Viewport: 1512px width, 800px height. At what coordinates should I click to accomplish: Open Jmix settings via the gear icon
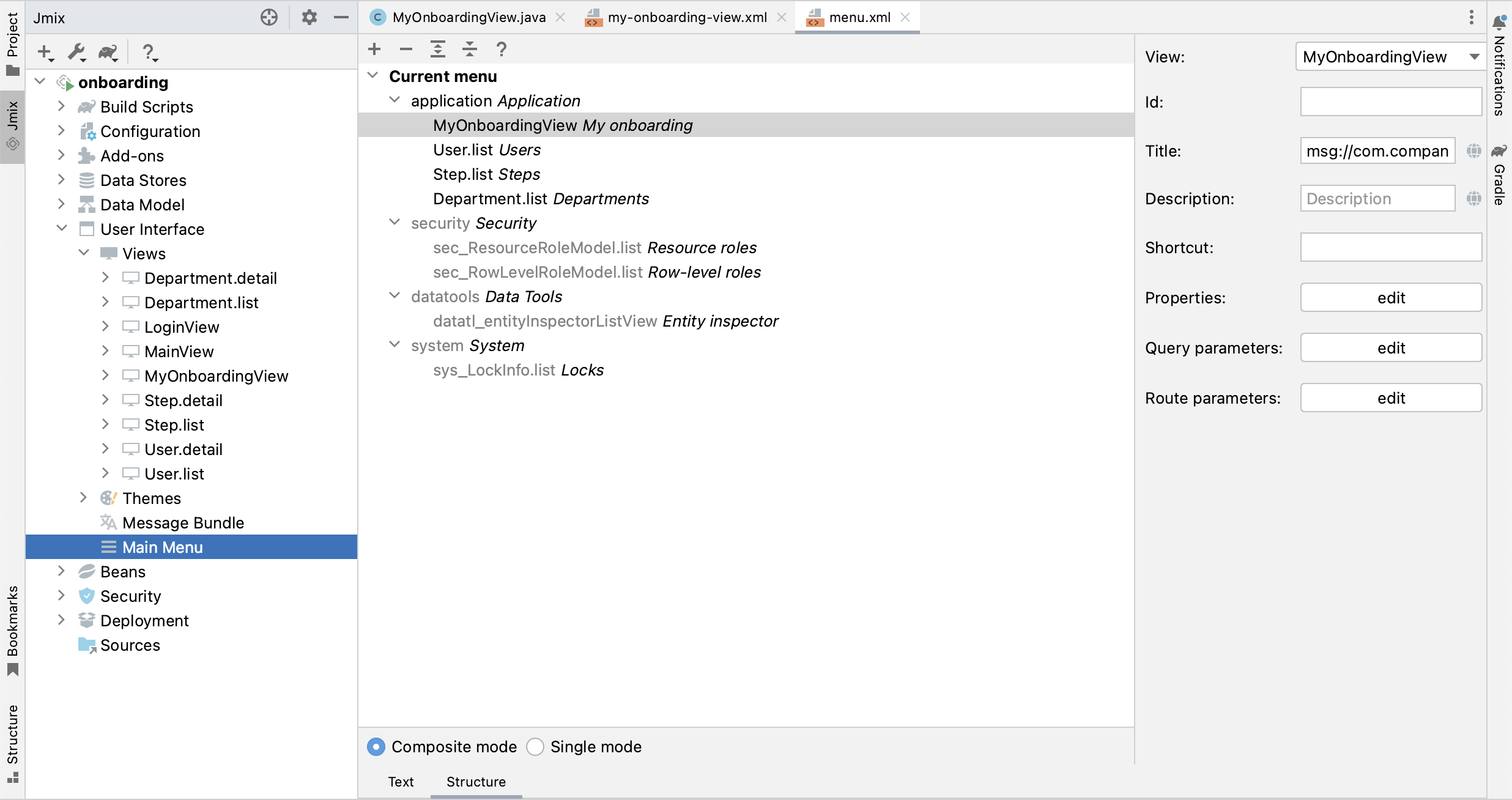[x=309, y=17]
